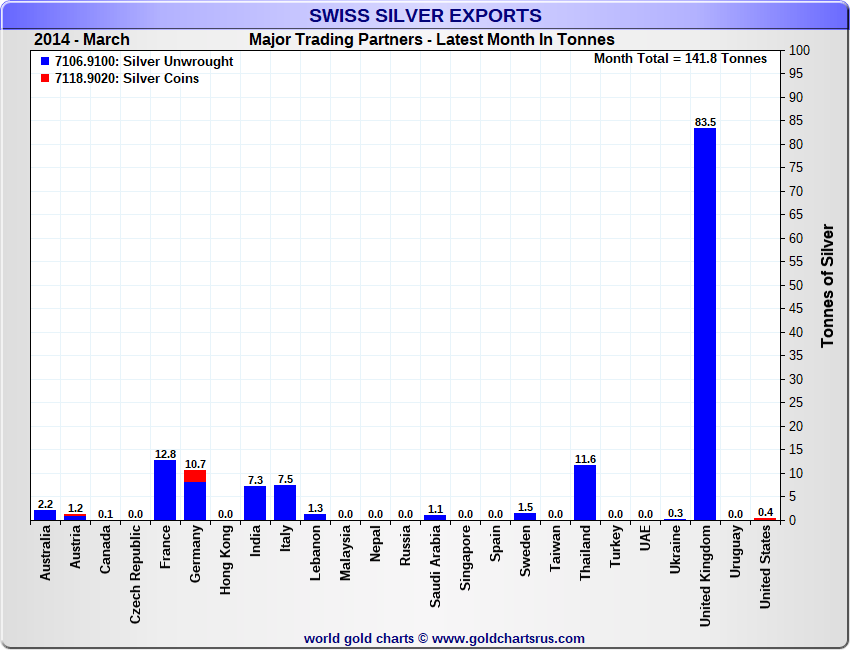
Task: Click the Month Total = 141.8 Tonnes text
Action: point(680,59)
